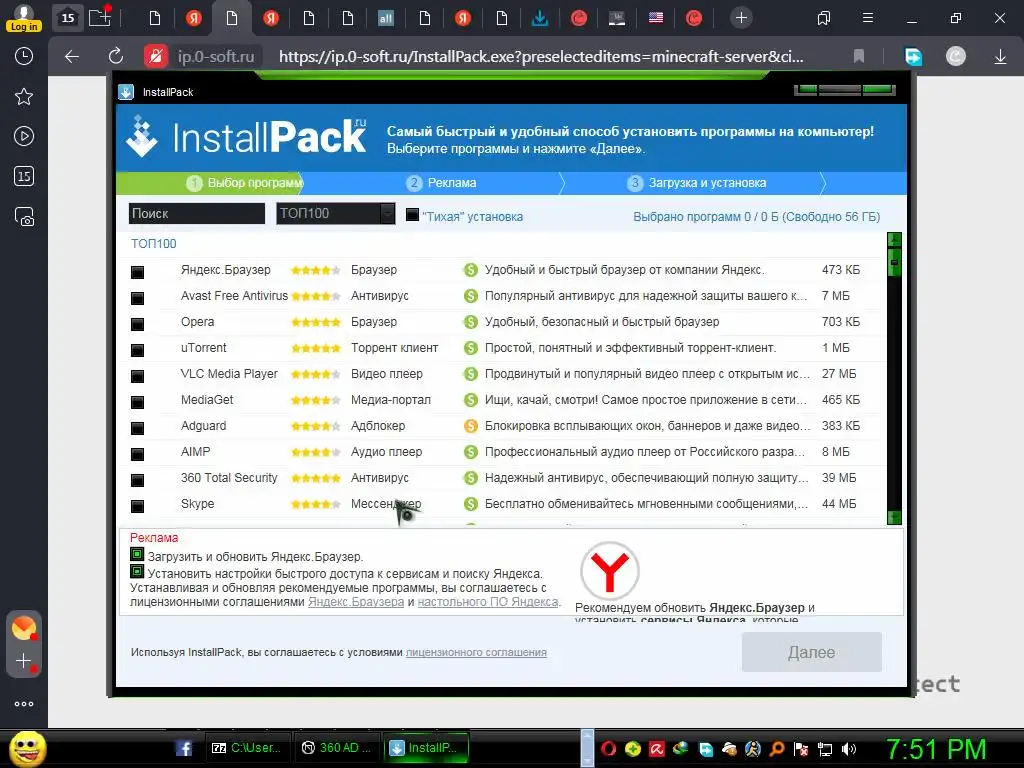This screenshot has height=768, width=1024.
Task: Open volume speaker icon in tray
Action: (848, 749)
